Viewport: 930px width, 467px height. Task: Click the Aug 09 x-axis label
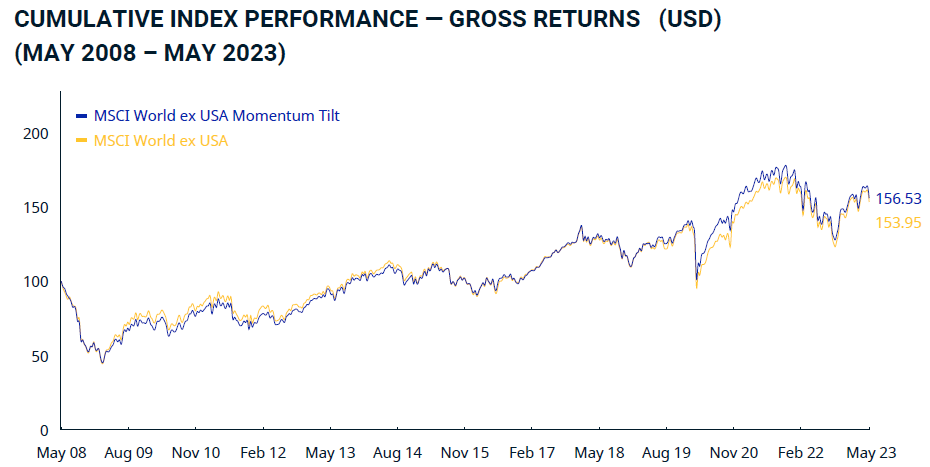[129, 453]
